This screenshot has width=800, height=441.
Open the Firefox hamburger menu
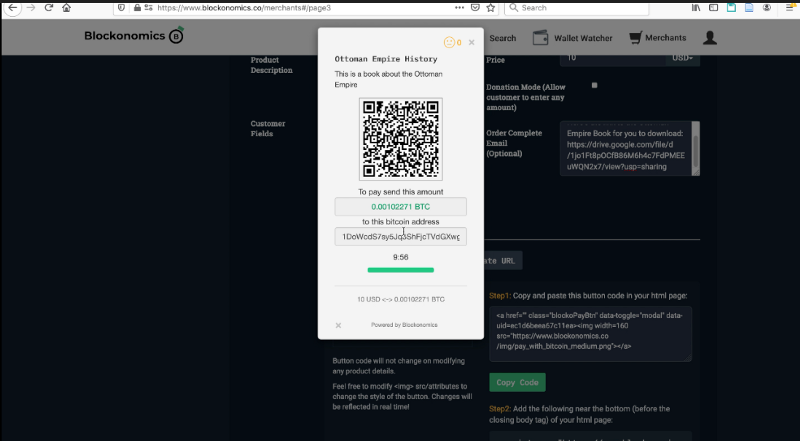tap(790, 8)
